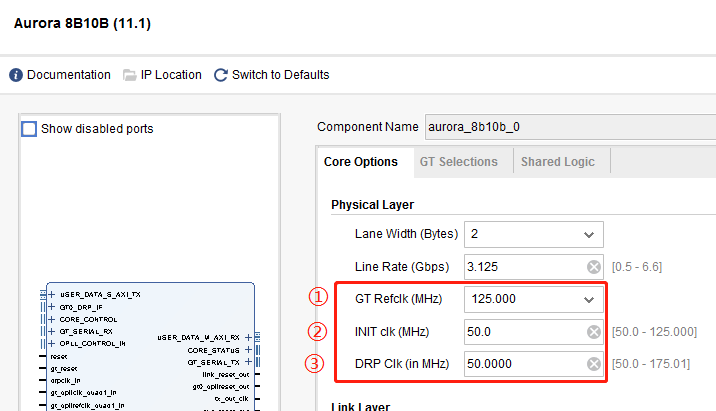Select the Core Options tab
This screenshot has height=411, width=716.
coord(360,162)
